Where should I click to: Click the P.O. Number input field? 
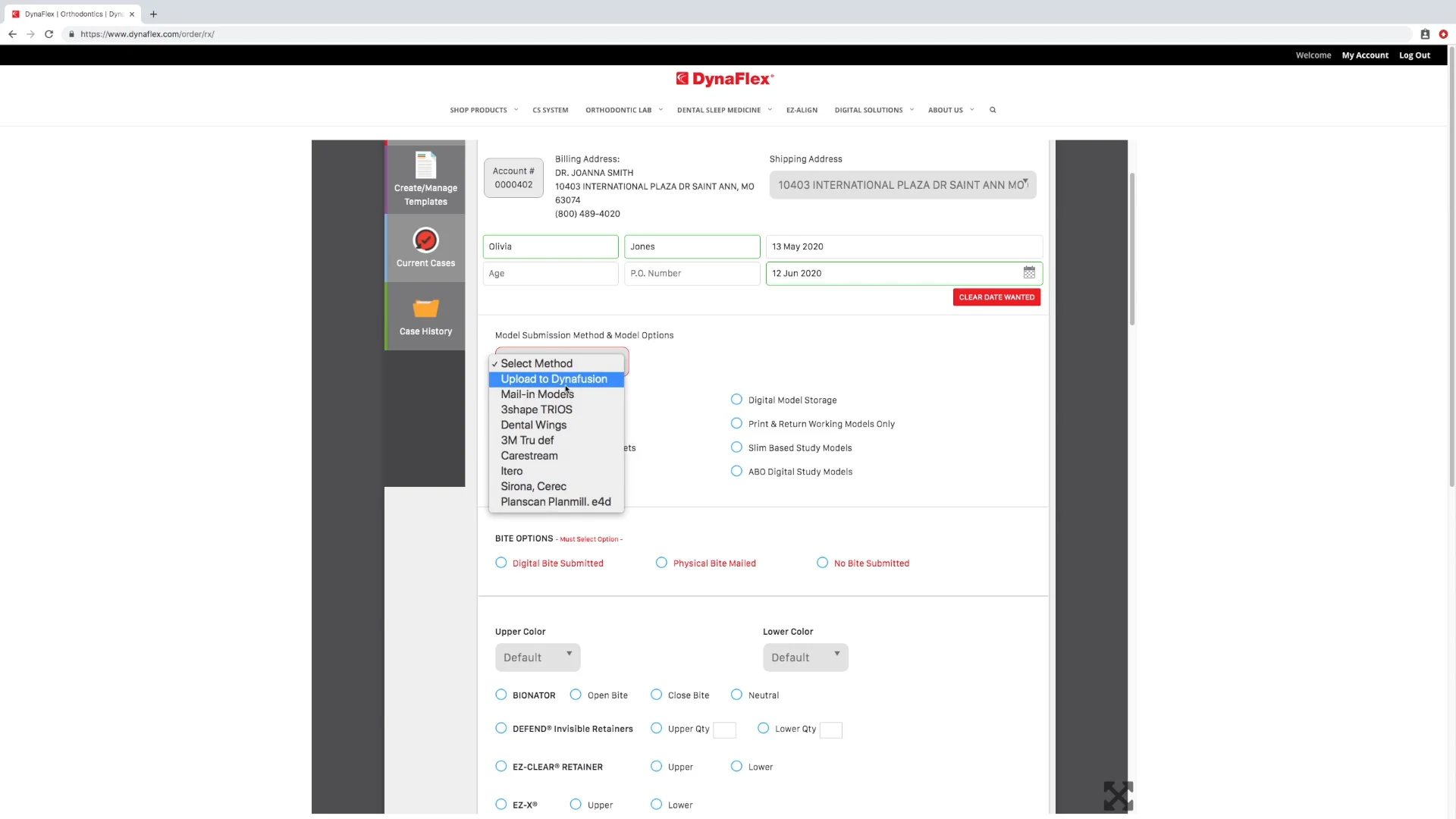point(692,273)
